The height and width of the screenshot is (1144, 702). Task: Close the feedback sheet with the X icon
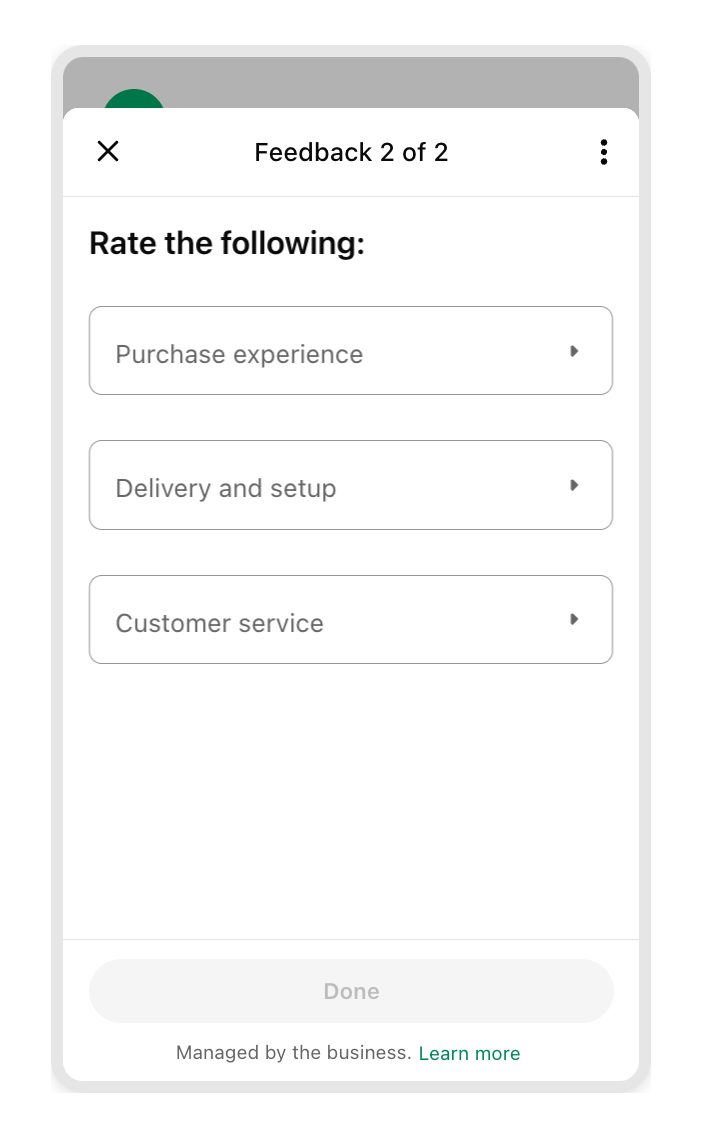tap(108, 151)
